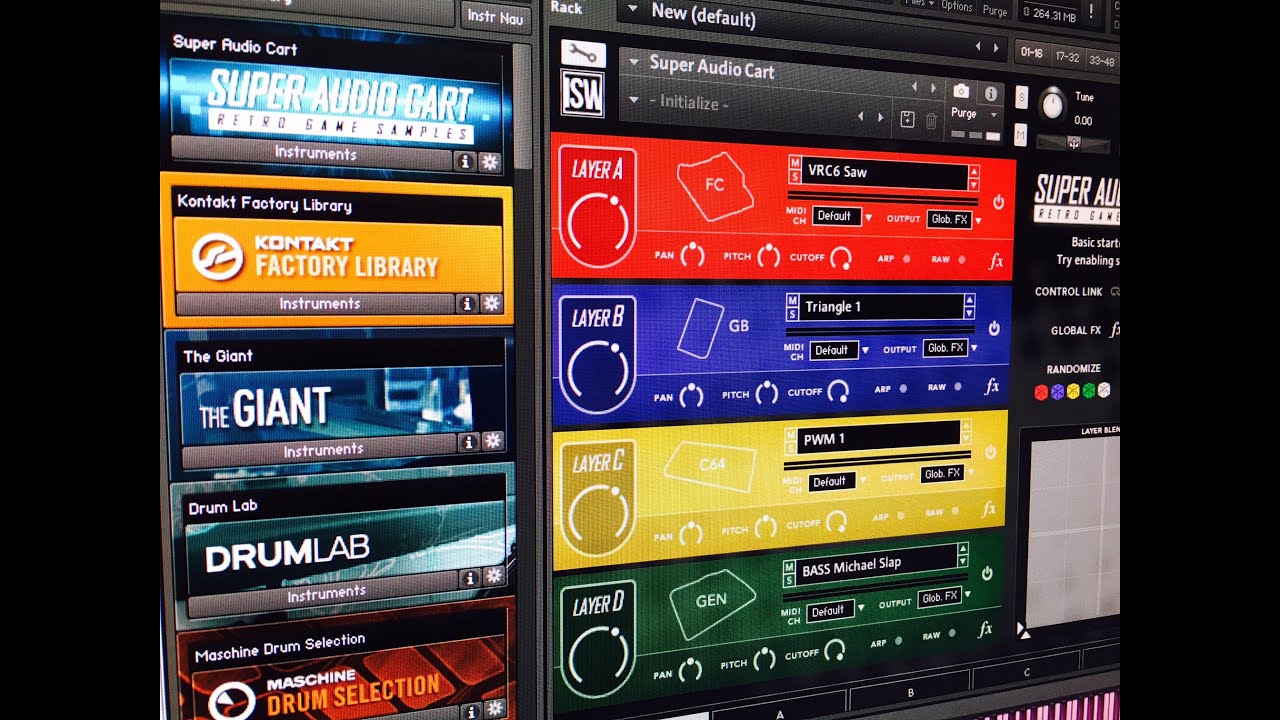Toggle power for Layer A

[998, 202]
